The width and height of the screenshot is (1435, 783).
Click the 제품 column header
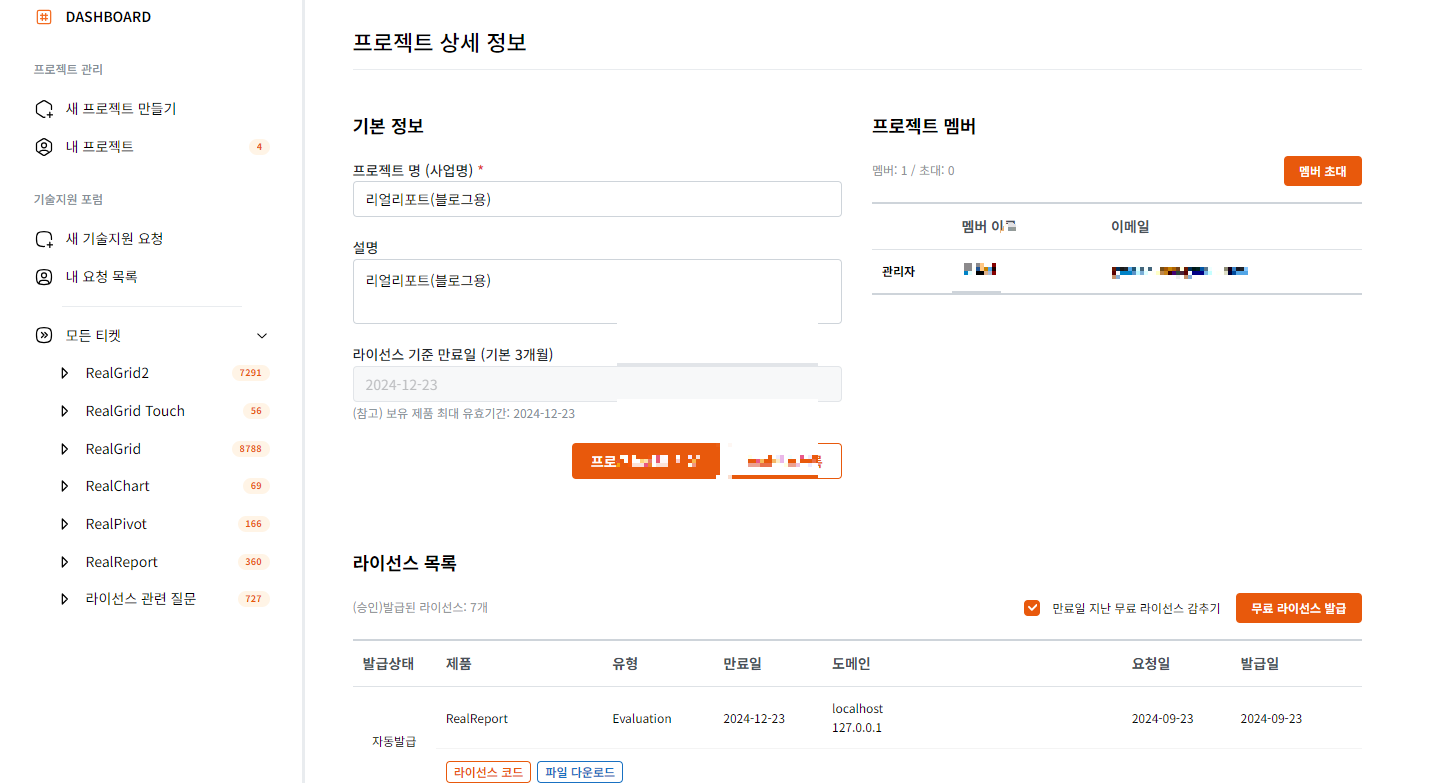pyautogui.click(x=459, y=663)
